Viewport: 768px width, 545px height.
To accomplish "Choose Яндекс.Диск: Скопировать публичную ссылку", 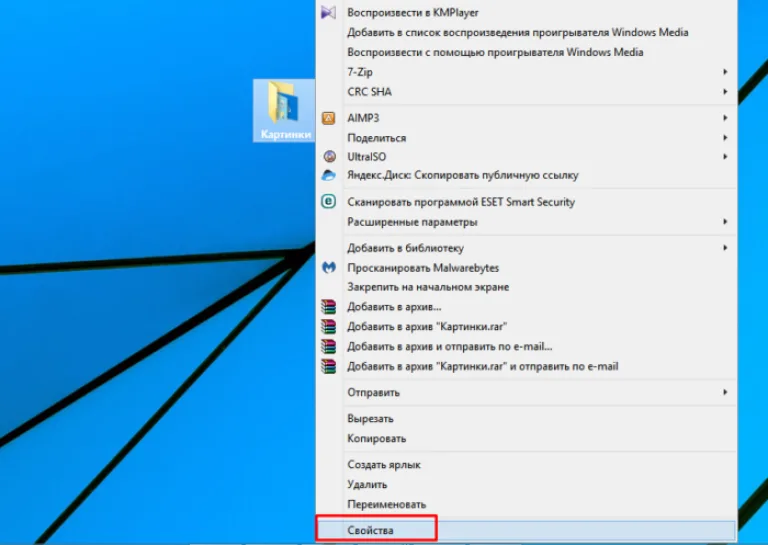I will coord(526,175).
